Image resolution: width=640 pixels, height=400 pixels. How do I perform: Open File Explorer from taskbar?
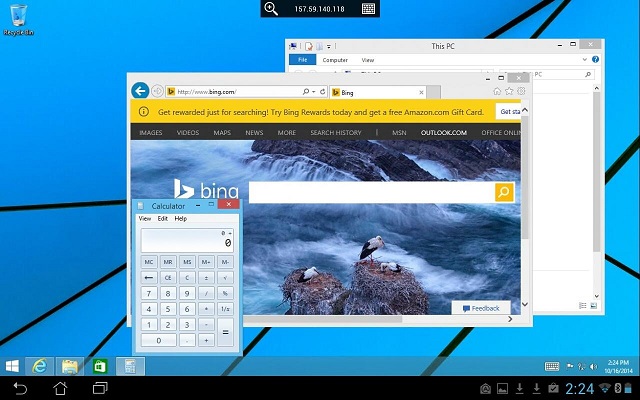pyautogui.click(x=70, y=366)
